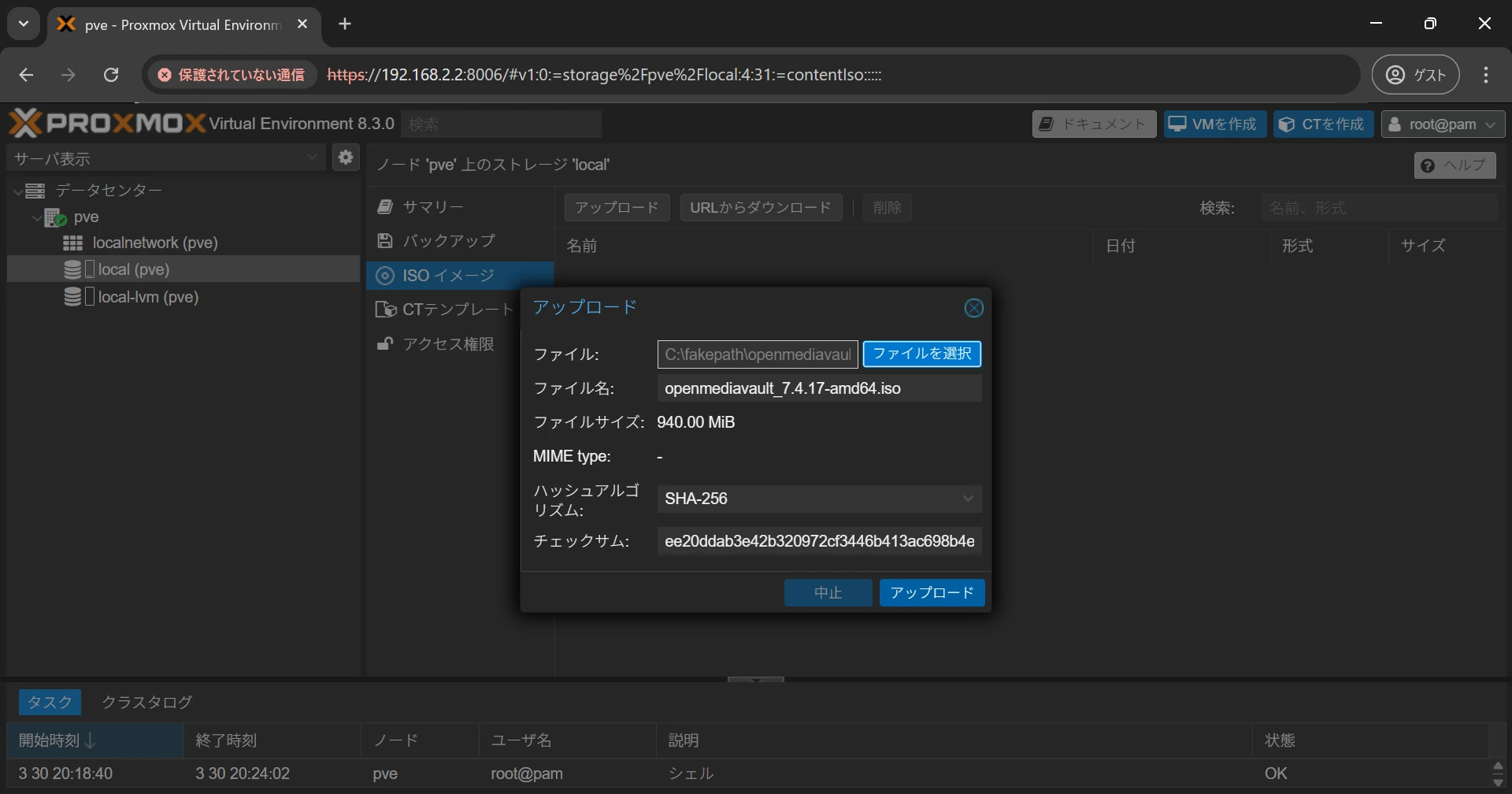Click the access permissions unlock icon

[385, 344]
